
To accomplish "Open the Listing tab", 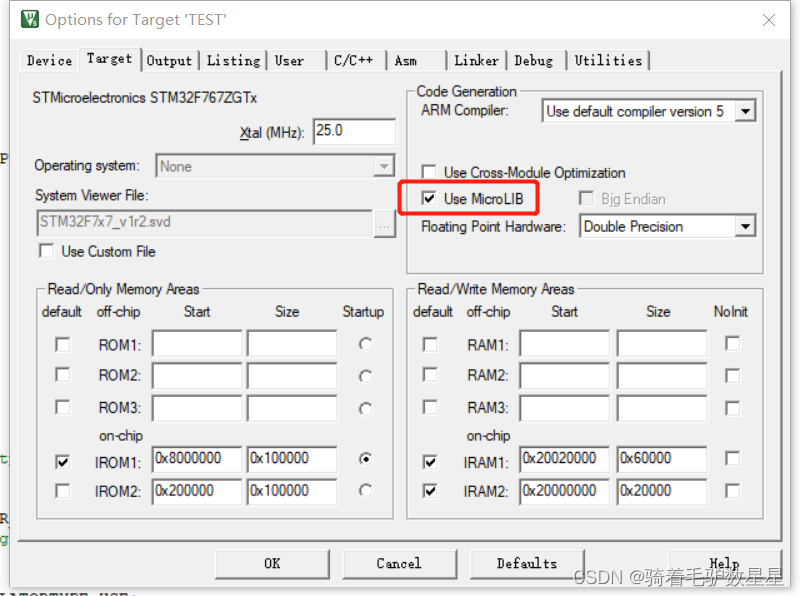I will 233,61.
